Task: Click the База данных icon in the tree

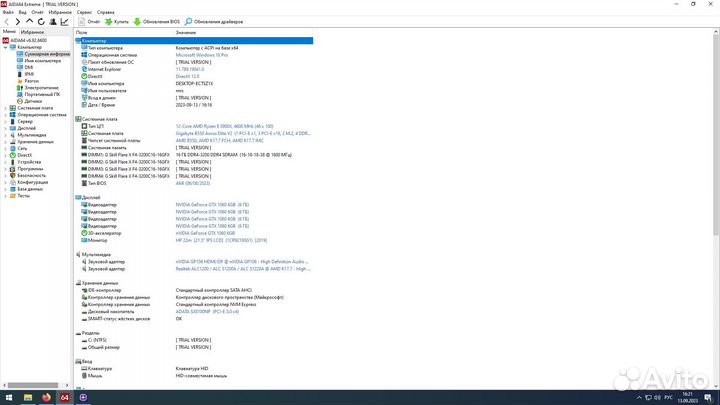Action: [x=12, y=189]
